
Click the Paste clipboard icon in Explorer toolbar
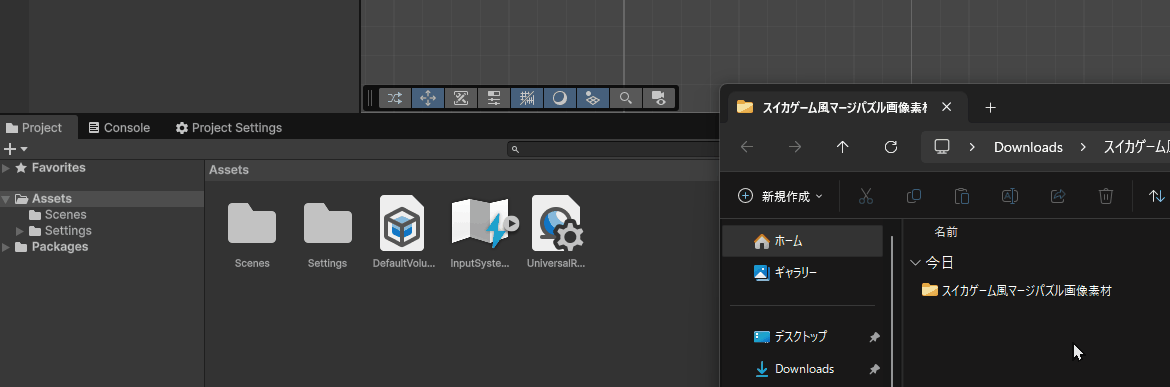point(962,196)
